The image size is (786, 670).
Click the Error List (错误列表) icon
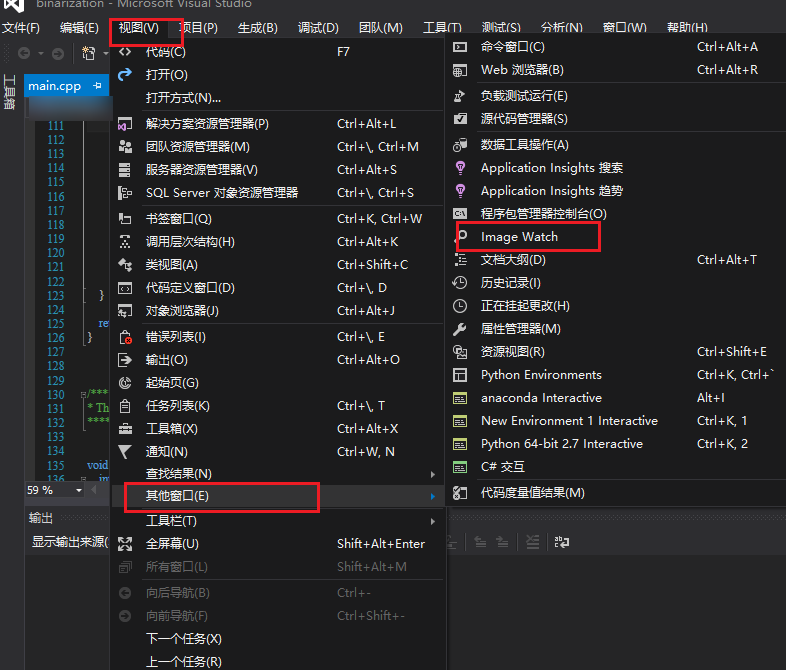(125, 337)
